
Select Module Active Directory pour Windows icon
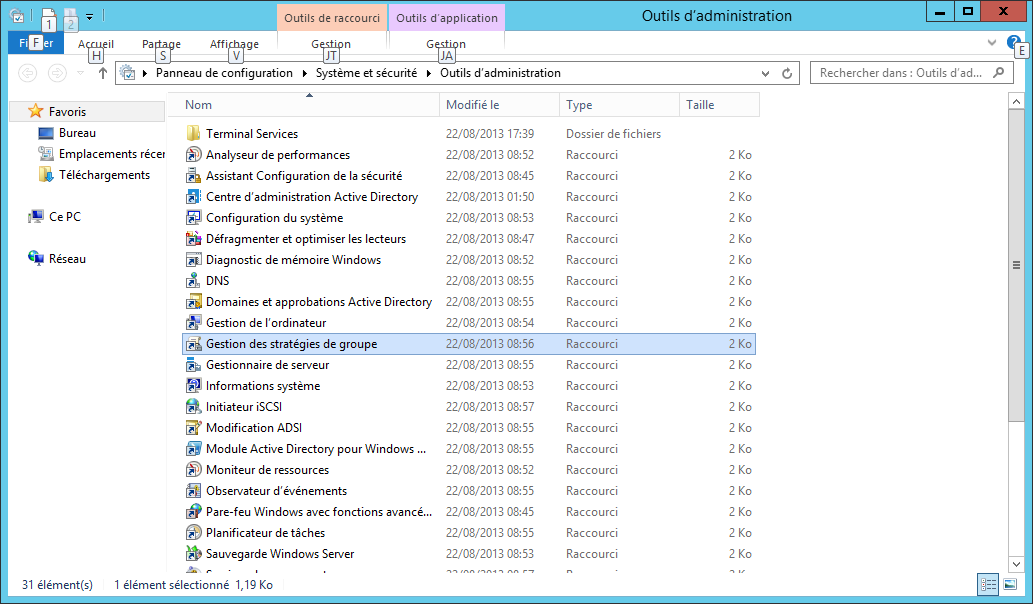[x=193, y=449]
